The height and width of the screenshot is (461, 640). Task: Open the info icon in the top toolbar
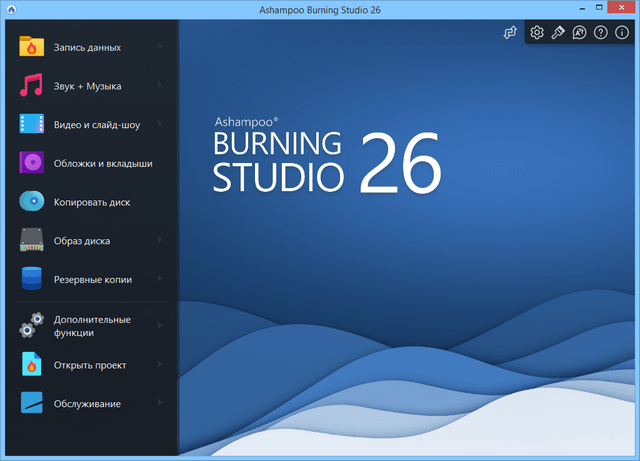click(622, 33)
